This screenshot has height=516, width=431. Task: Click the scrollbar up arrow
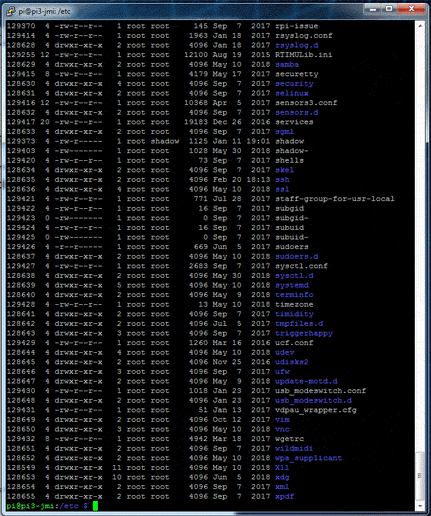tap(420, 26)
